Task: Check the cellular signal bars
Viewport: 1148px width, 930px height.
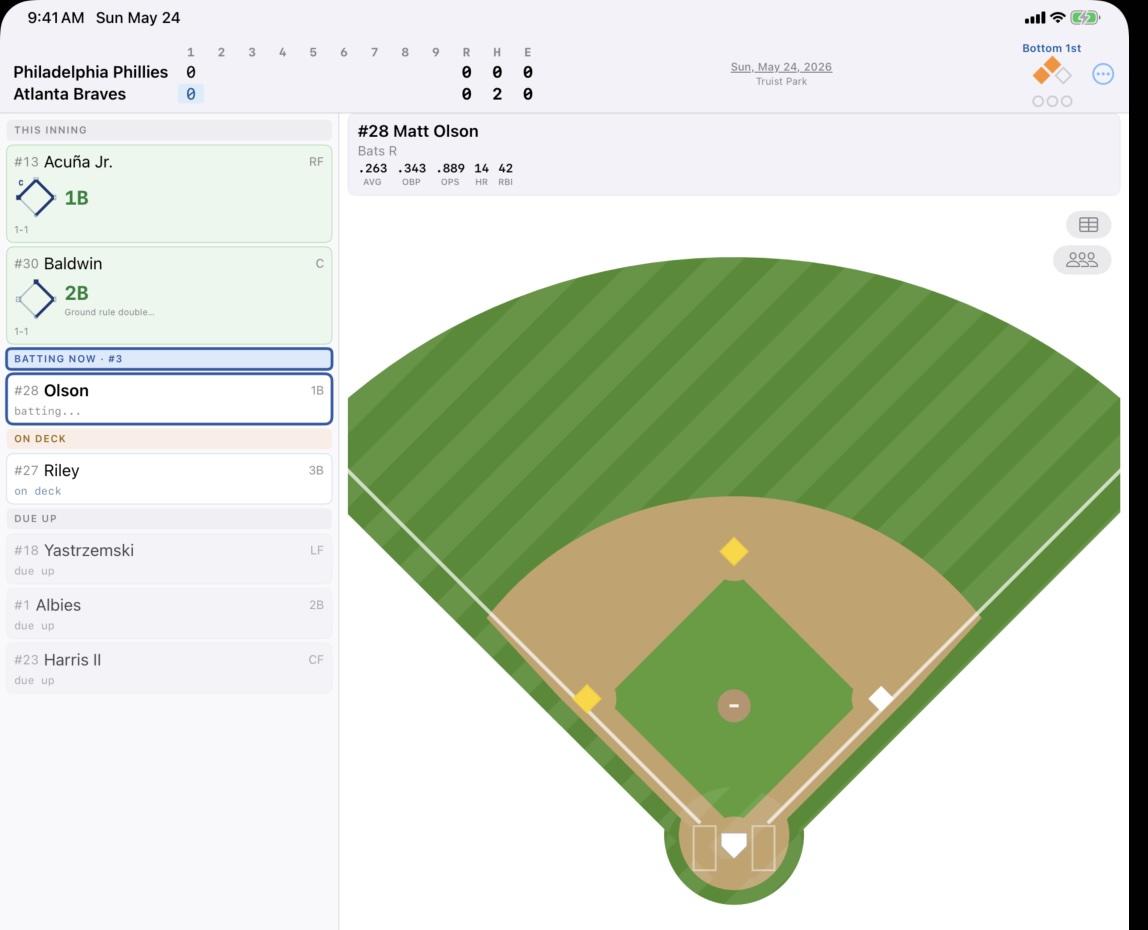Action: [1035, 18]
